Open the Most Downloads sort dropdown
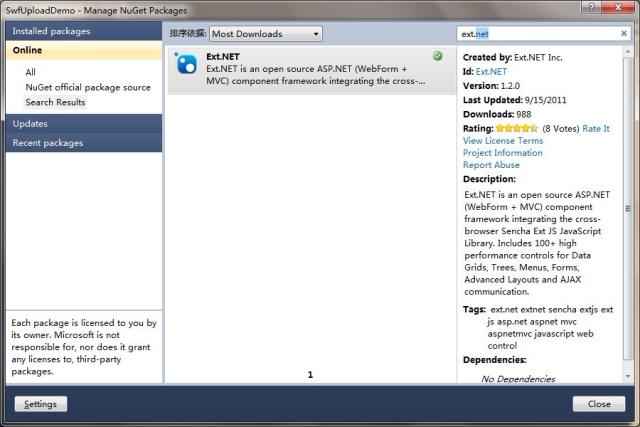 pos(266,34)
